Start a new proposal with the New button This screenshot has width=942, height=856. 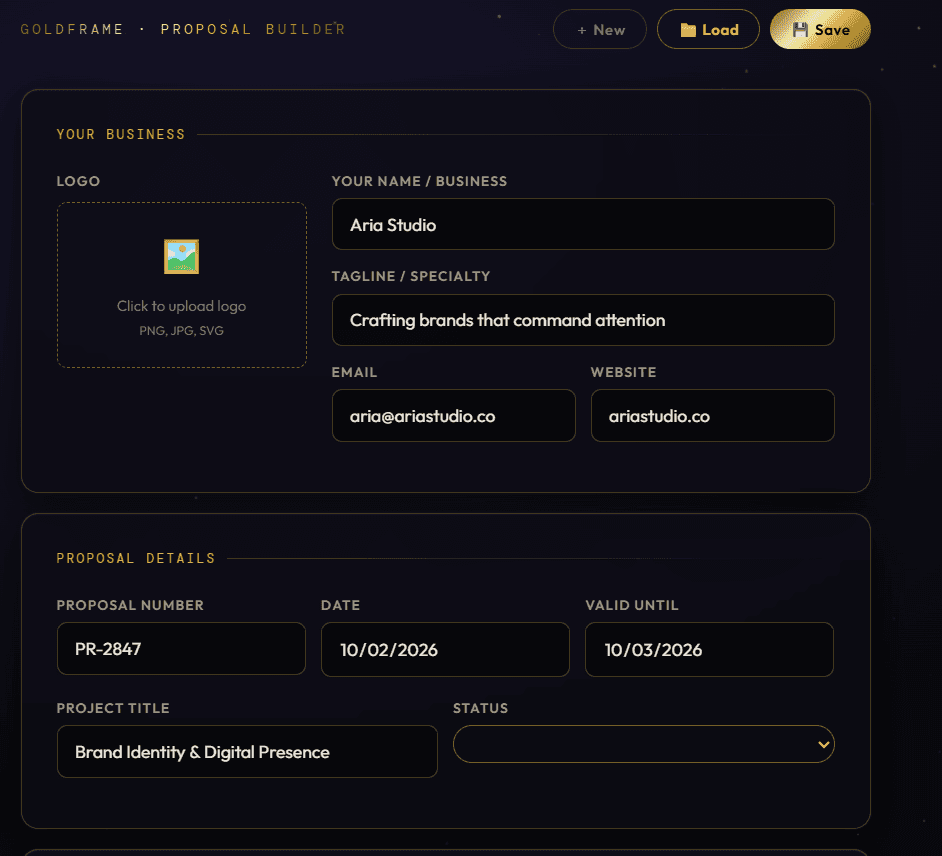coord(599,29)
